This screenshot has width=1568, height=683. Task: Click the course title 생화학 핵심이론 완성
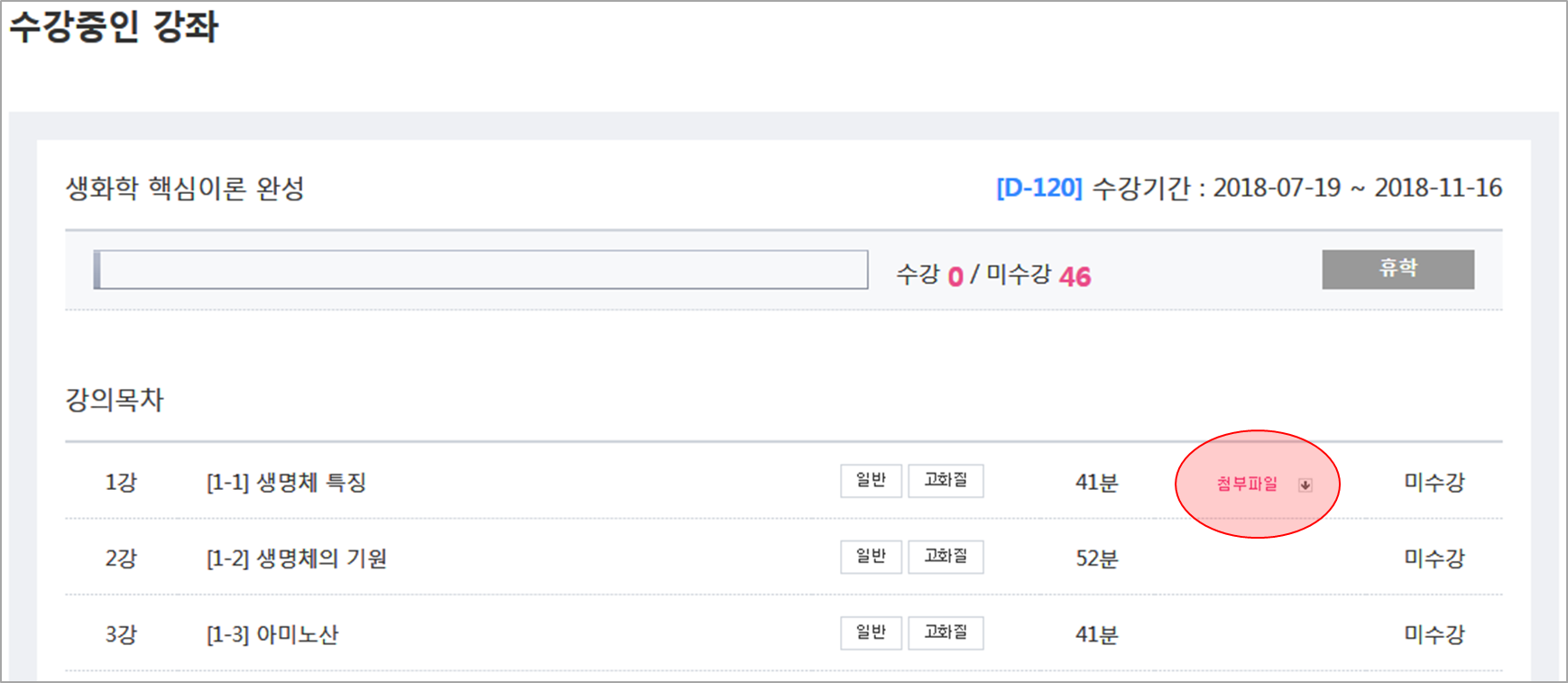coord(185,189)
